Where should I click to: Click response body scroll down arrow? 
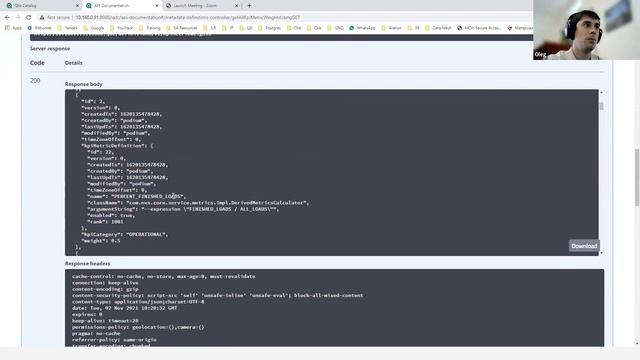[601, 253]
